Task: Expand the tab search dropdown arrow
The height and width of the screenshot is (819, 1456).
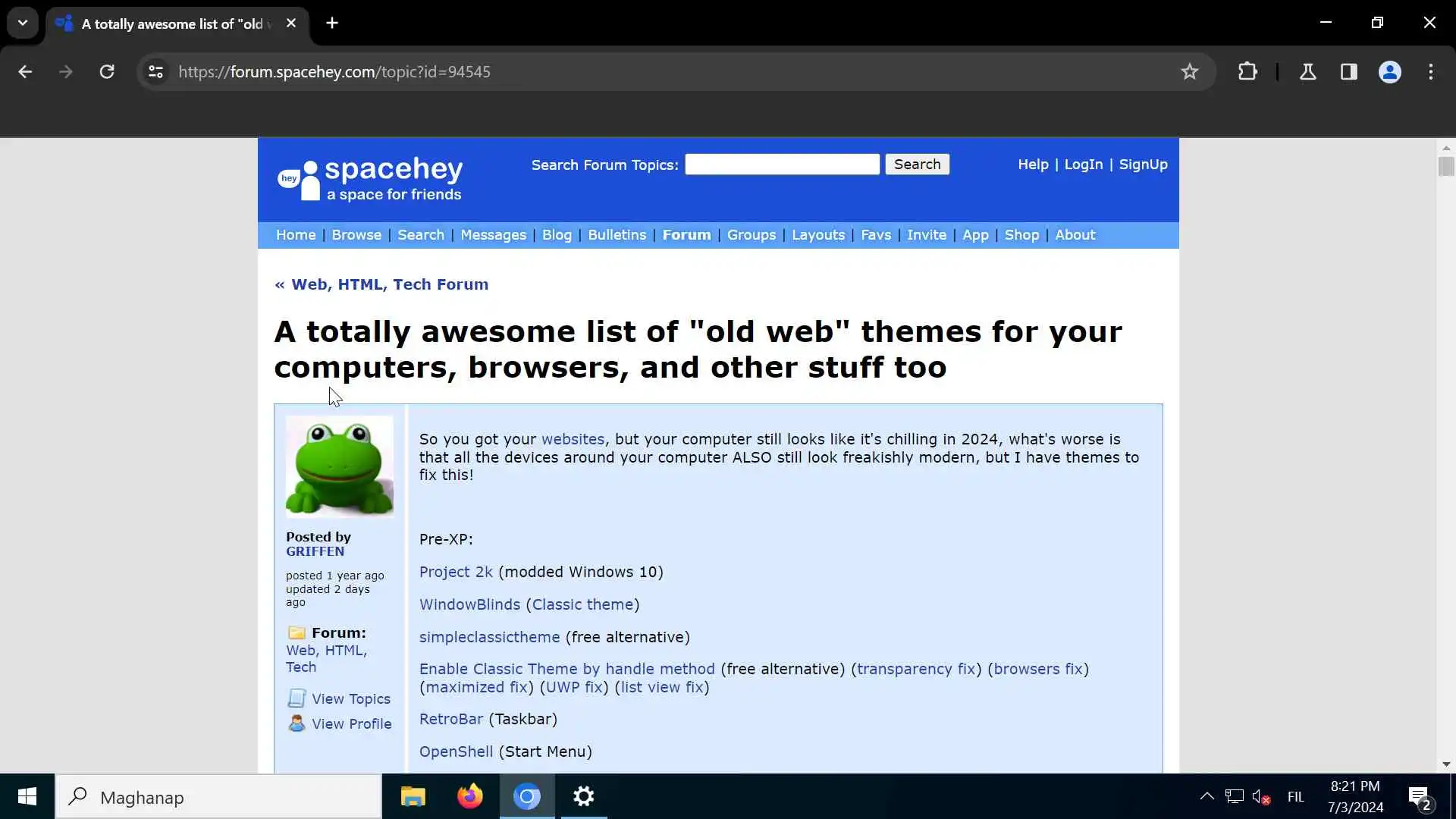Action: pos(23,23)
